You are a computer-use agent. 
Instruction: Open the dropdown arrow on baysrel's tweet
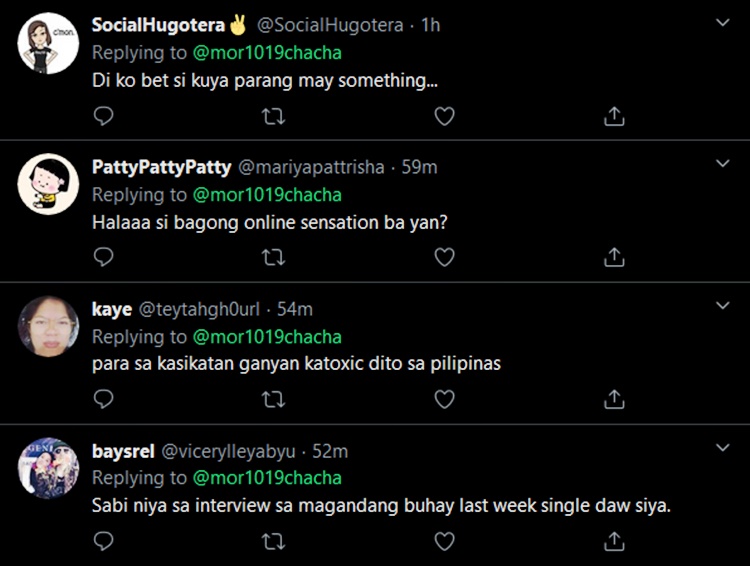(723, 447)
